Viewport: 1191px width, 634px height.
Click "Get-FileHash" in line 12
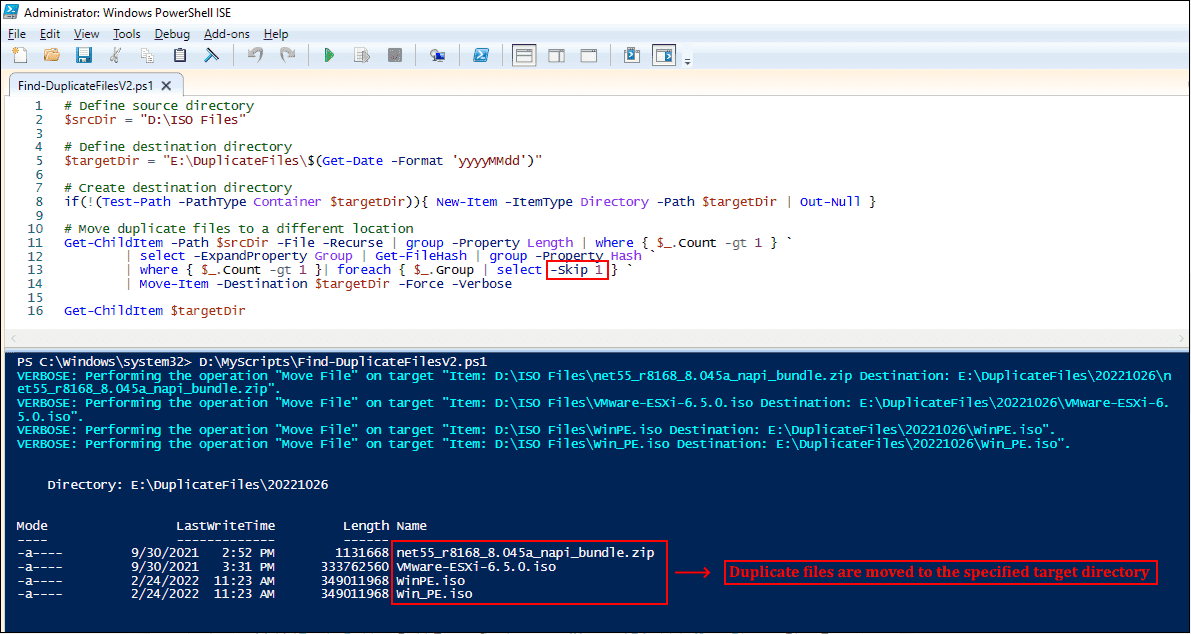pyautogui.click(x=421, y=256)
